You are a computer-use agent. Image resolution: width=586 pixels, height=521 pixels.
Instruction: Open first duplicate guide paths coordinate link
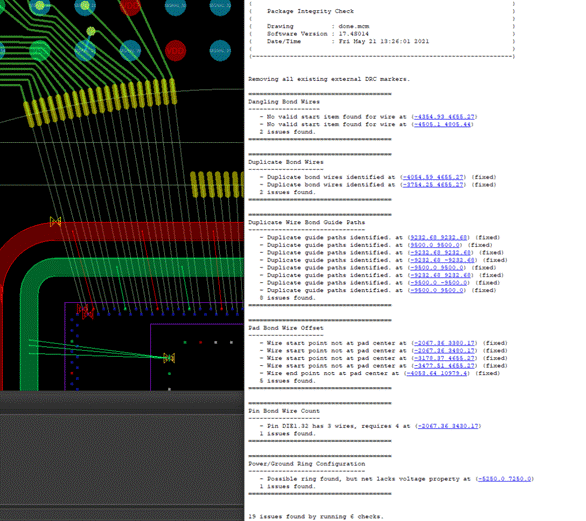pos(438,237)
